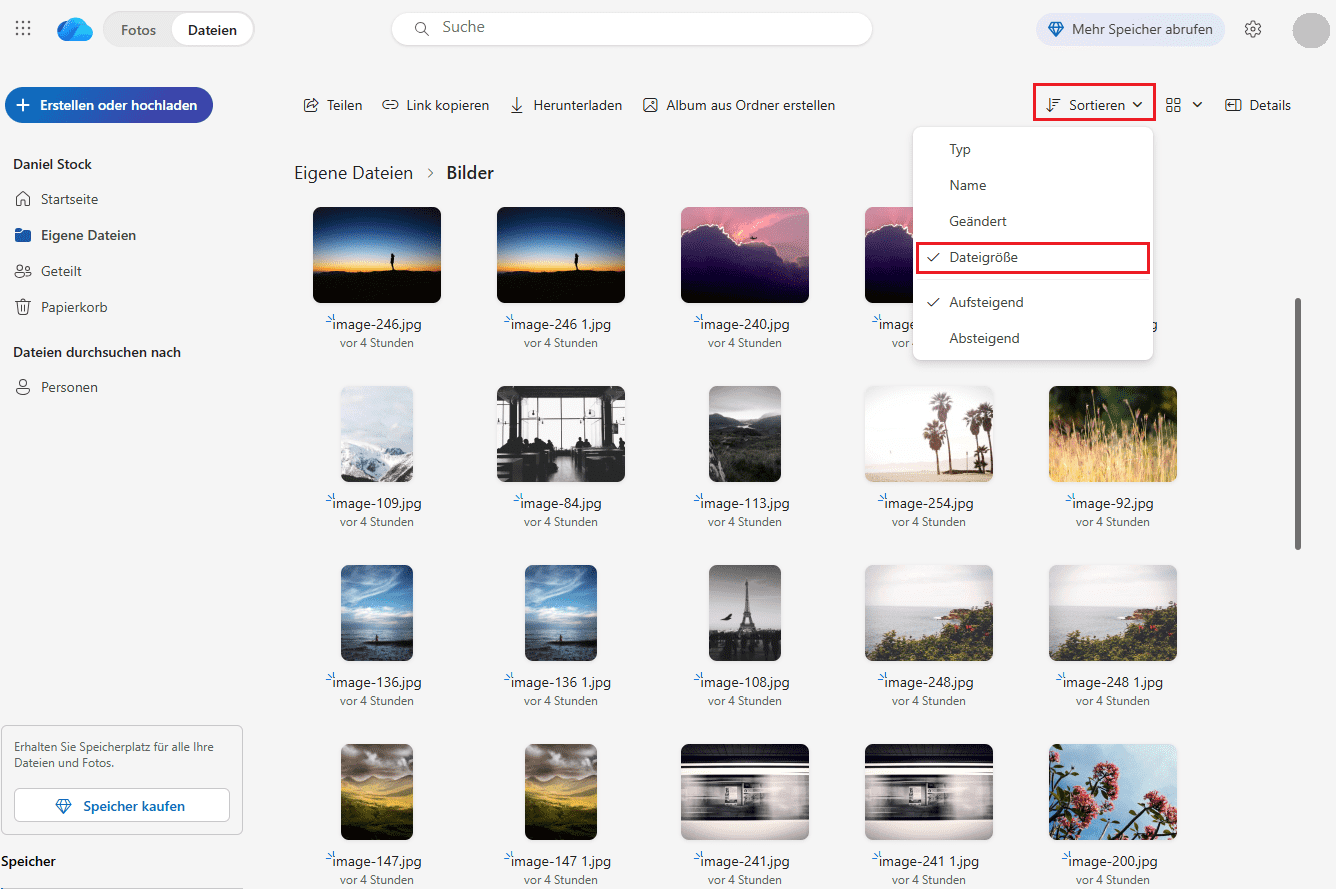Click the Herunterladen download icon
The height and width of the screenshot is (889, 1336).
517,105
